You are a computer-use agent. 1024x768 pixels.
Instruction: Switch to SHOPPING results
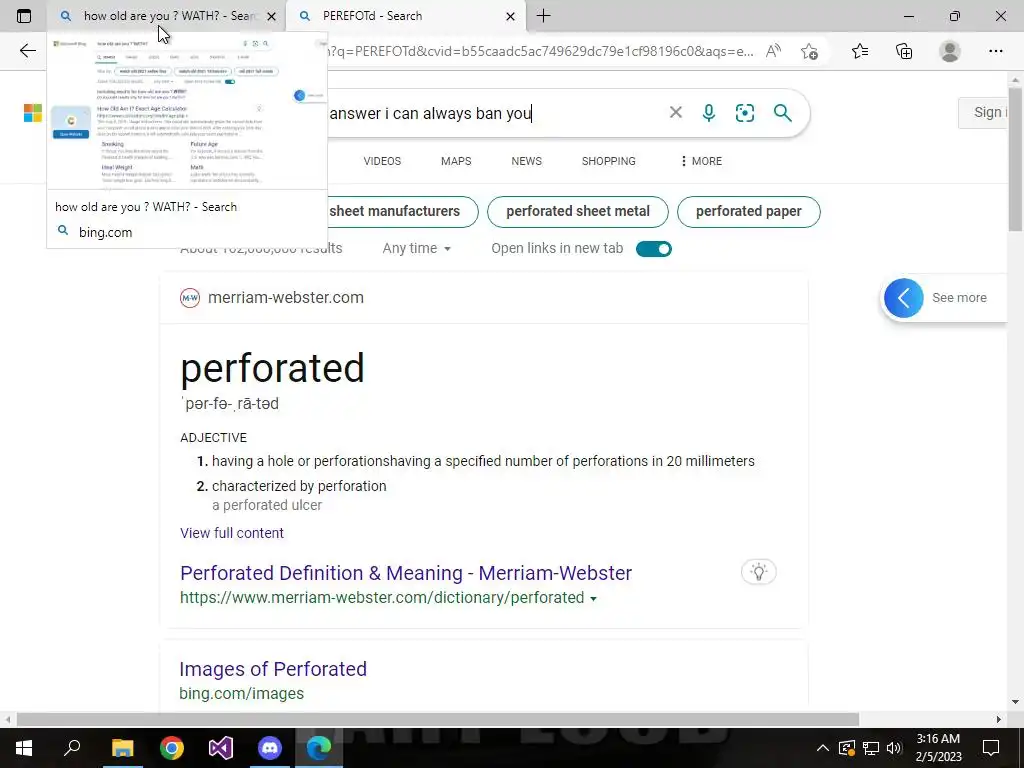608,161
